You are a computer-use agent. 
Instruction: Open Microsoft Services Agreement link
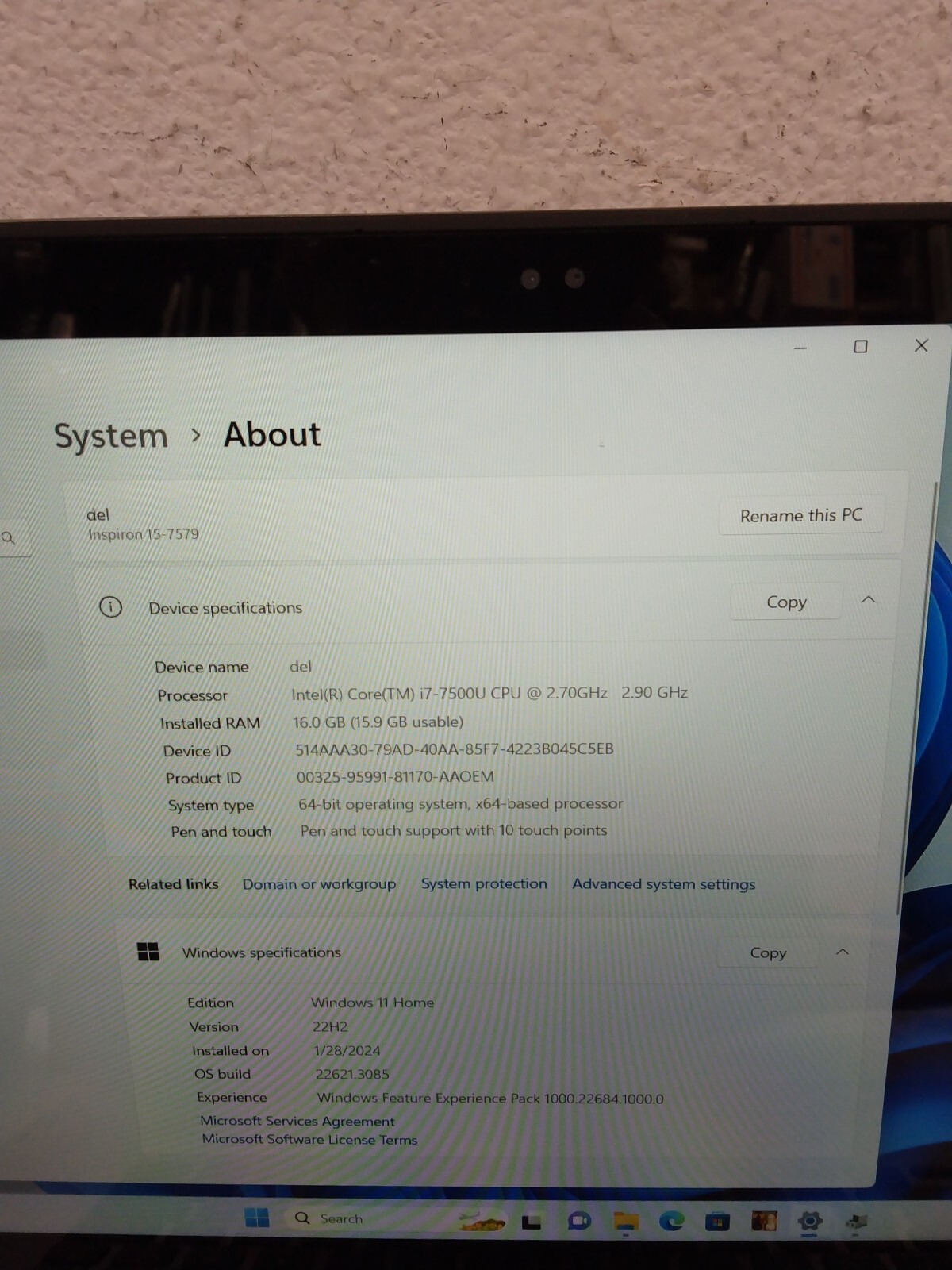[x=297, y=1121]
